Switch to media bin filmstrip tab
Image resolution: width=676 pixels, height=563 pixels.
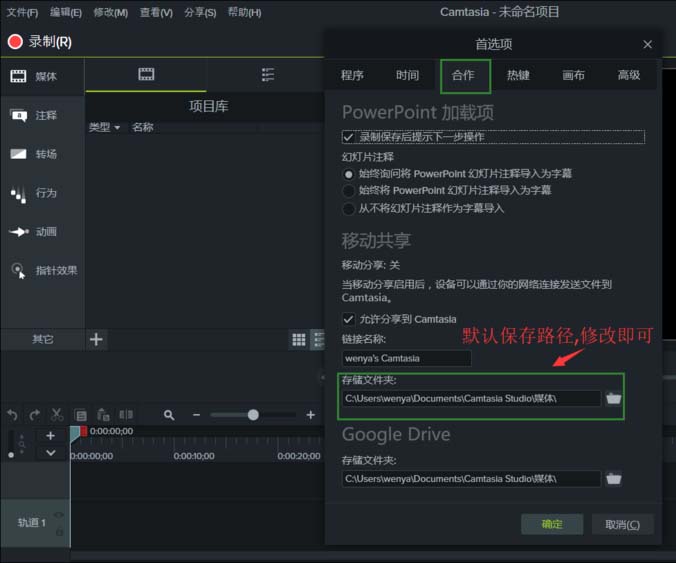pos(146,74)
